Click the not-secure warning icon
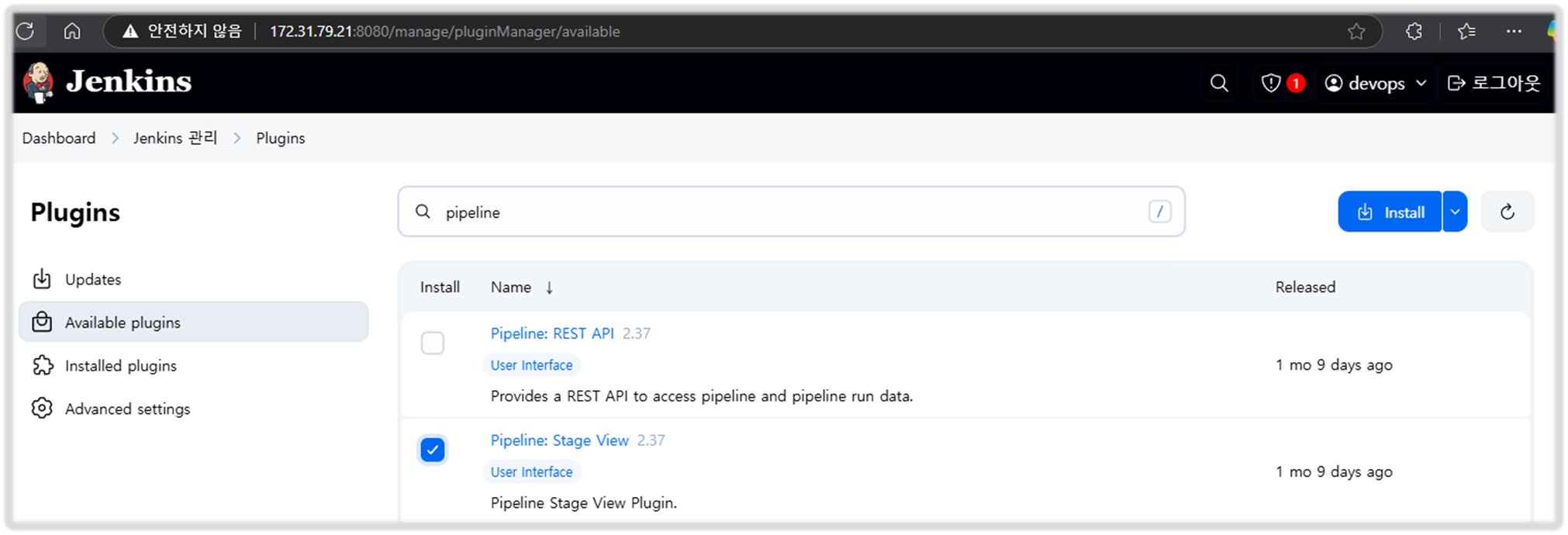 click(130, 31)
